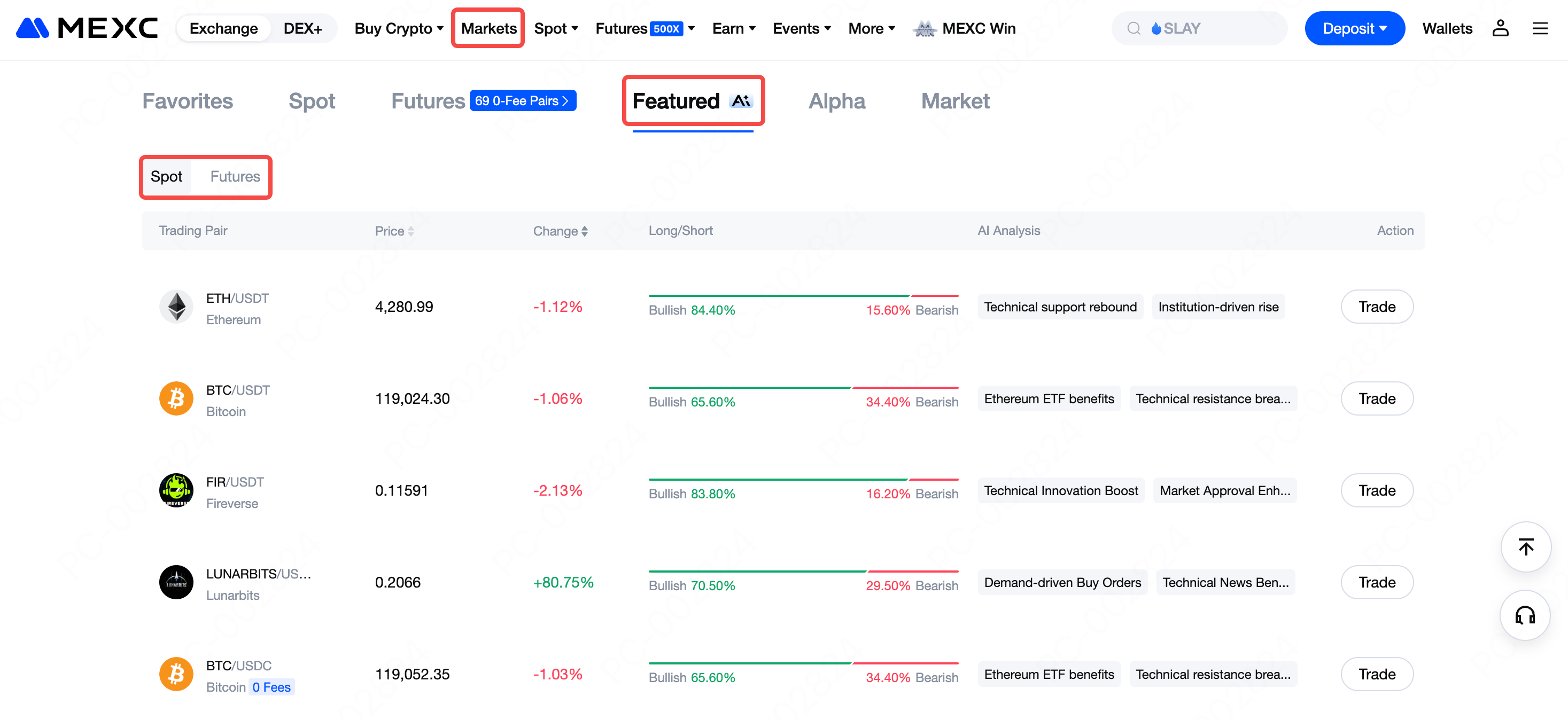Expand the Earn menu dropdown
The image size is (1568, 720).
point(733,28)
